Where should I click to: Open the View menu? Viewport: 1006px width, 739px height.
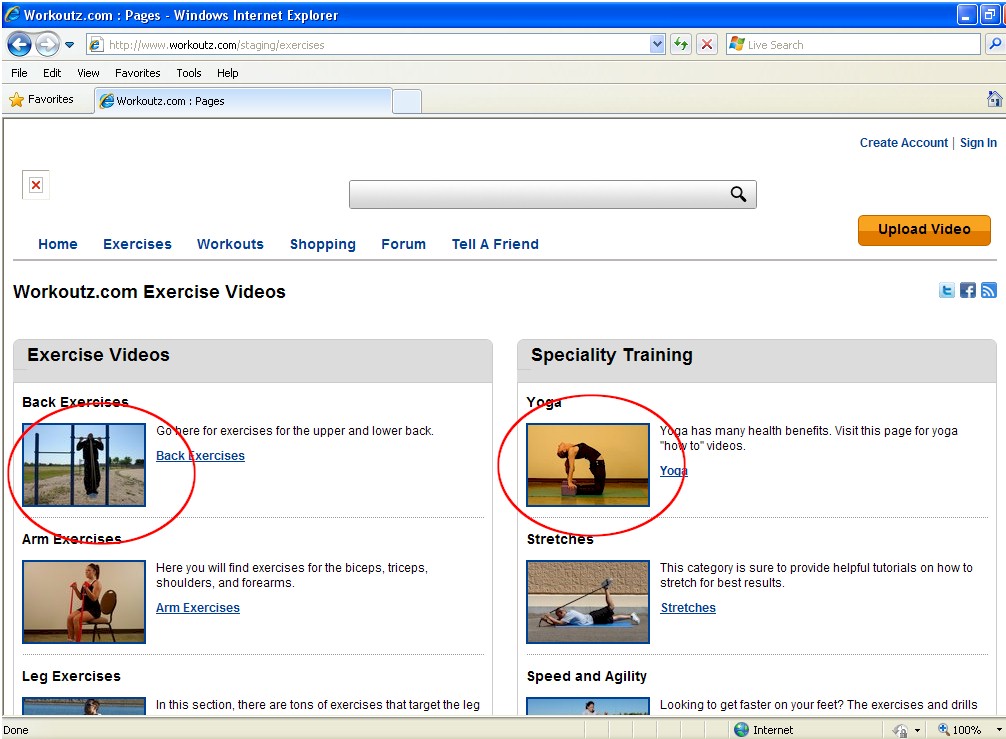[88, 73]
